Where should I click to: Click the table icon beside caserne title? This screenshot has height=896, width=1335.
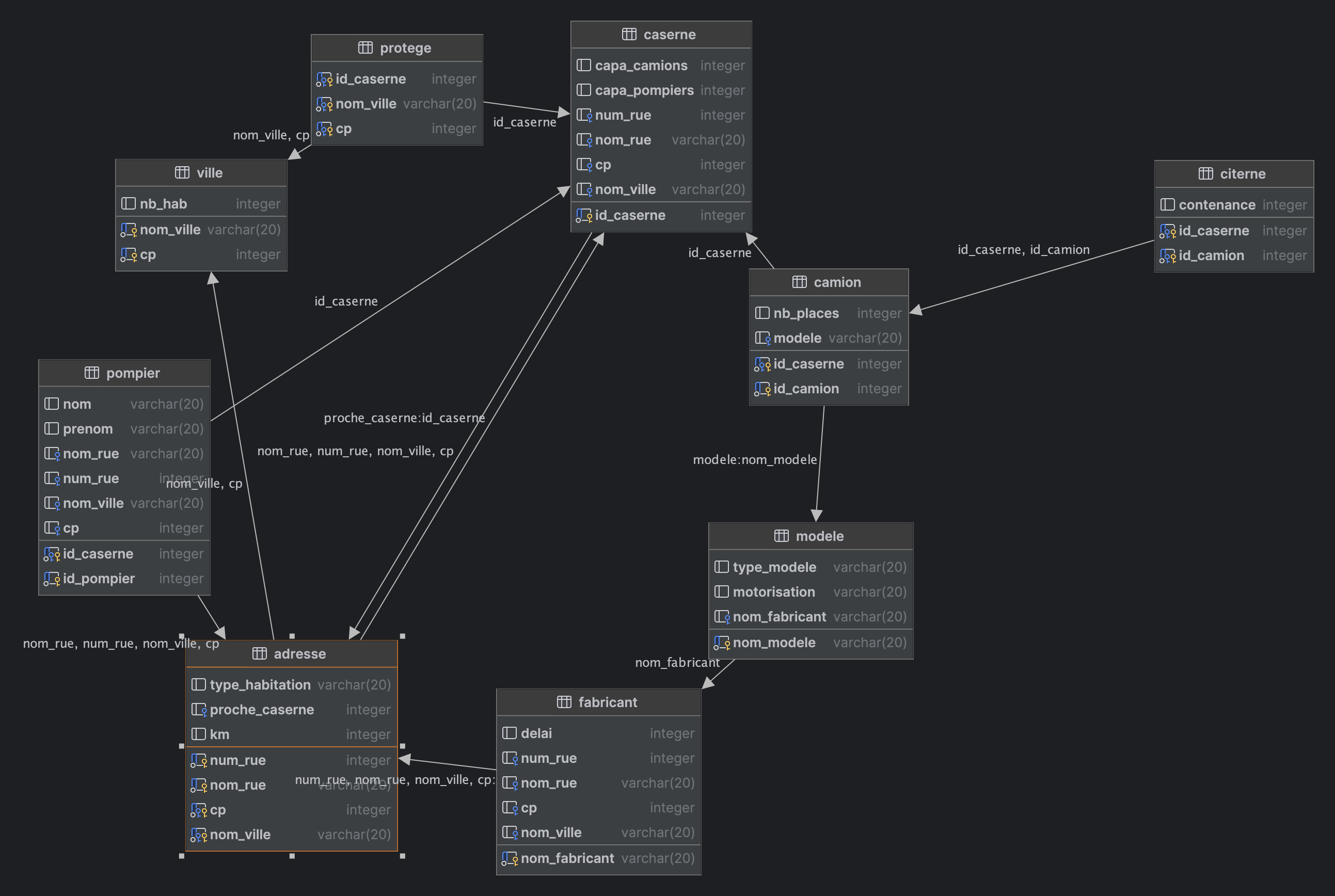coord(629,34)
